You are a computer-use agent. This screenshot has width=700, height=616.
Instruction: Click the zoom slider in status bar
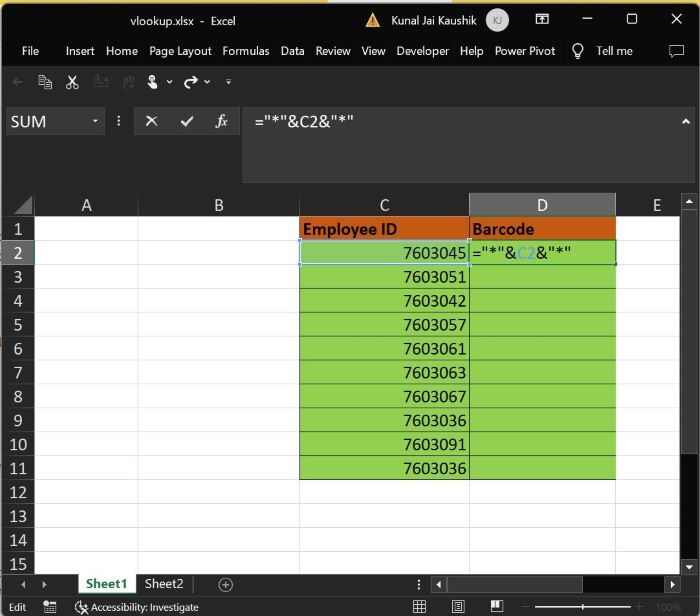584,607
